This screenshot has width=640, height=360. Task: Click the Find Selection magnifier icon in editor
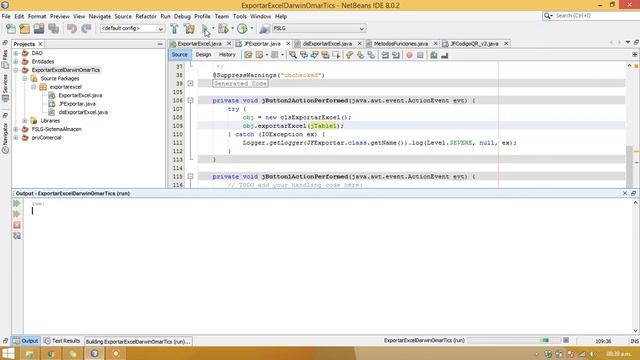point(293,55)
